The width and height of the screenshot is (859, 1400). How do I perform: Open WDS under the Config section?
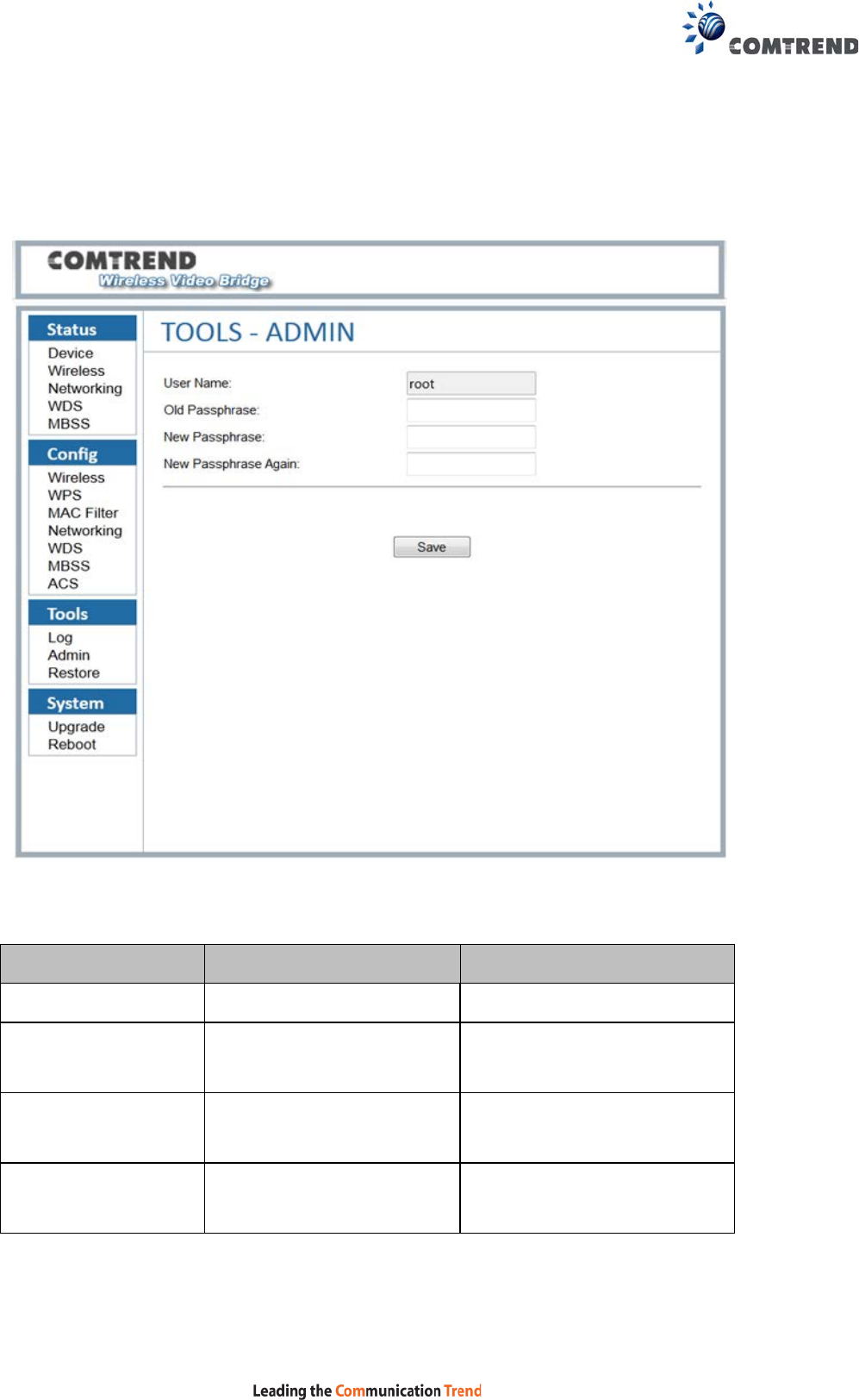(65, 548)
